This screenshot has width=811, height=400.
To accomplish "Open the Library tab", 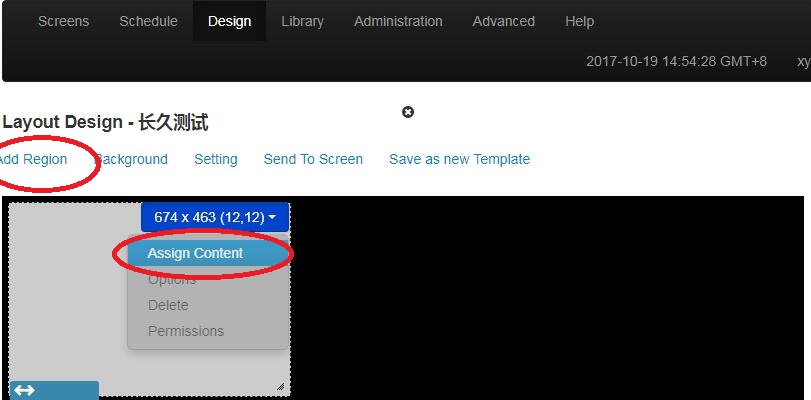I will [303, 21].
